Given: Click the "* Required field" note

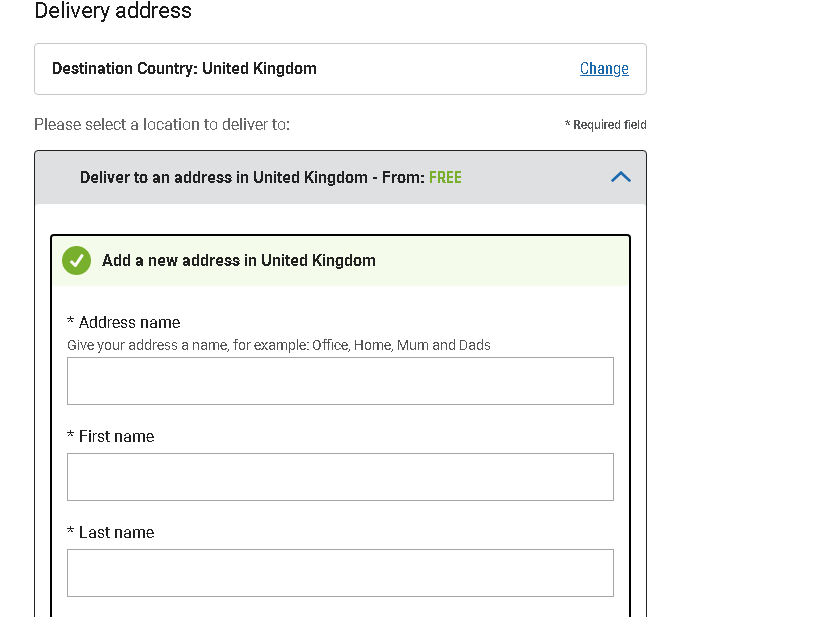Looking at the screenshot, I should pyautogui.click(x=605, y=125).
